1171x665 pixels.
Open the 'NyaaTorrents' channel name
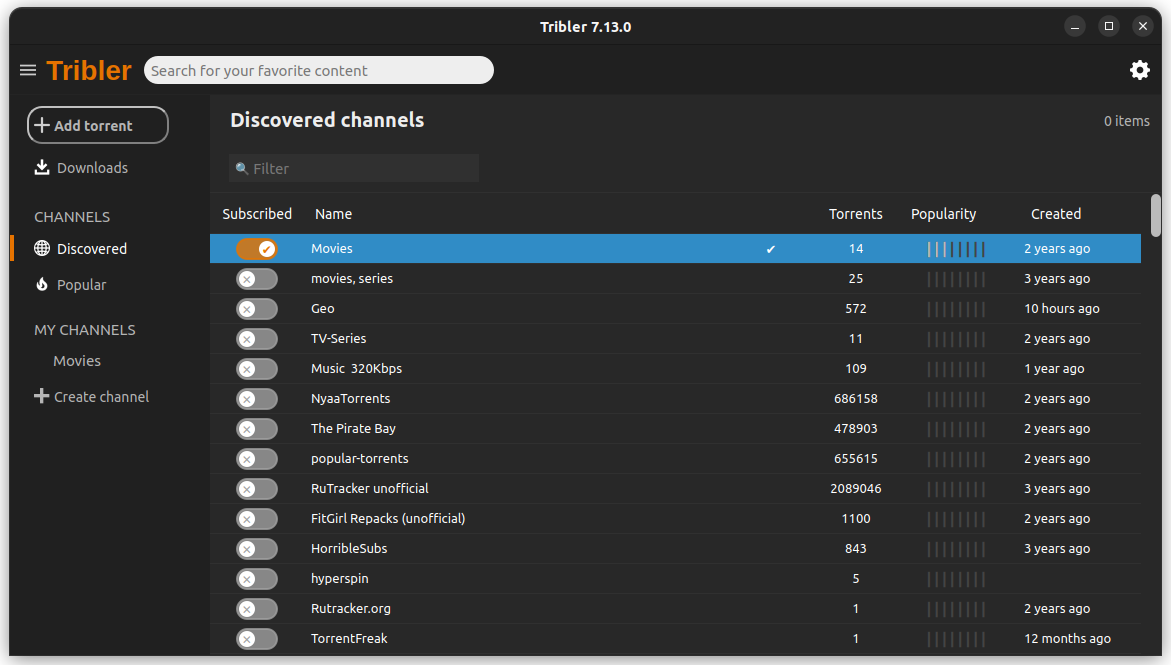(x=350, y=399)
